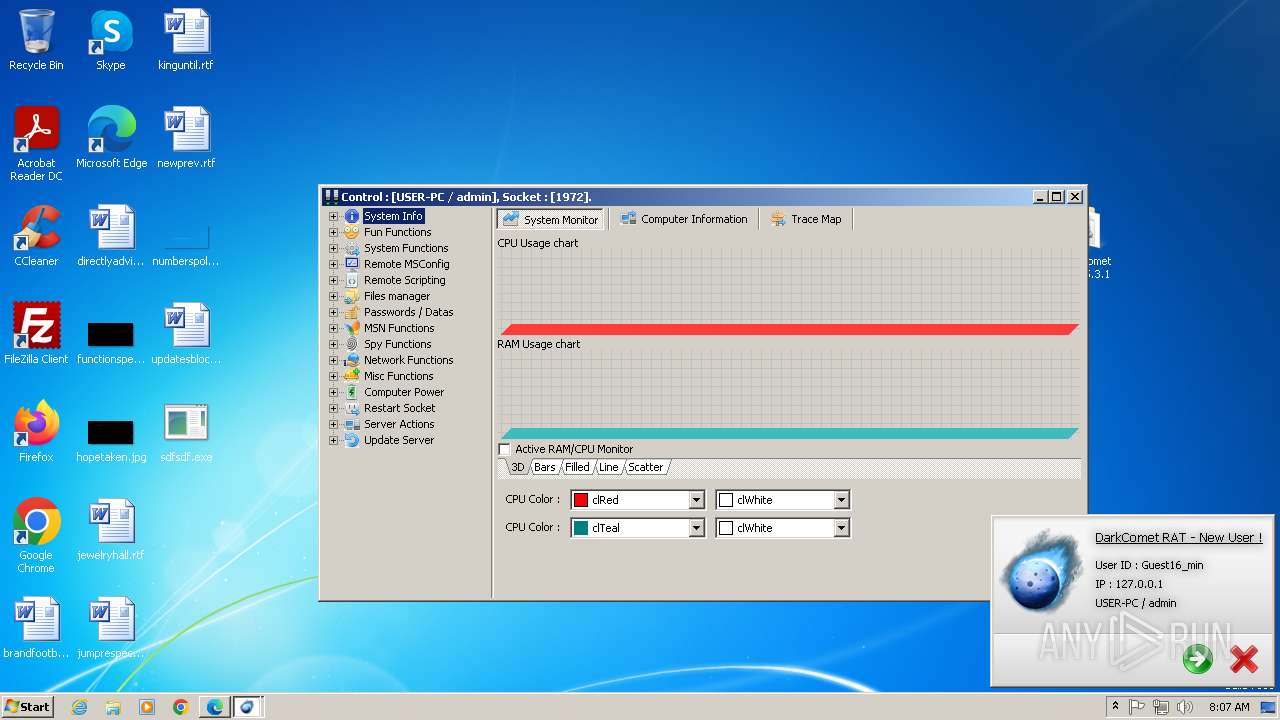Open DarkComet from the taskbar
Screen dimensions: 1280x720
(248, 707)
